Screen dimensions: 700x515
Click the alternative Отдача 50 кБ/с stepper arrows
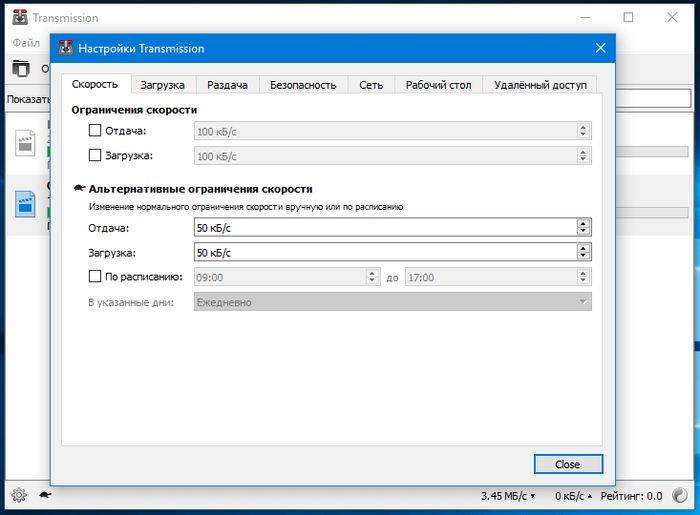(x=583, y=227)
